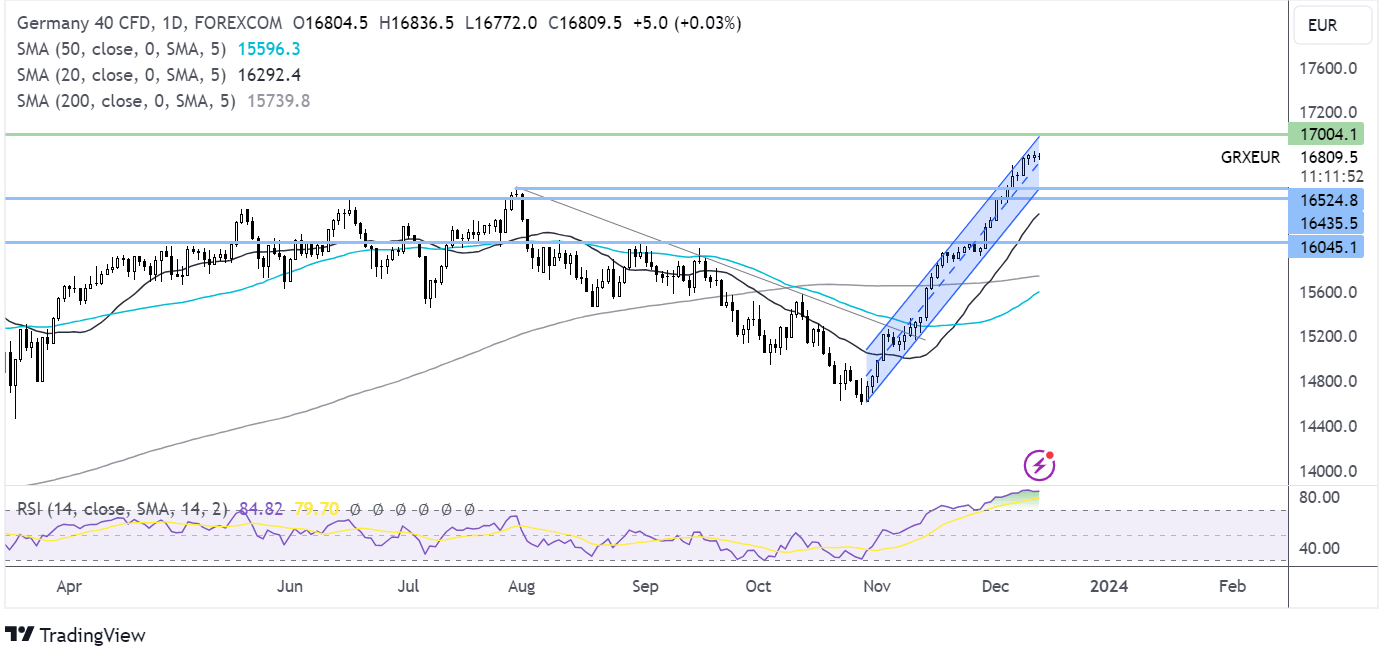Click the Jun label on time axis

[x=289, y=587]
